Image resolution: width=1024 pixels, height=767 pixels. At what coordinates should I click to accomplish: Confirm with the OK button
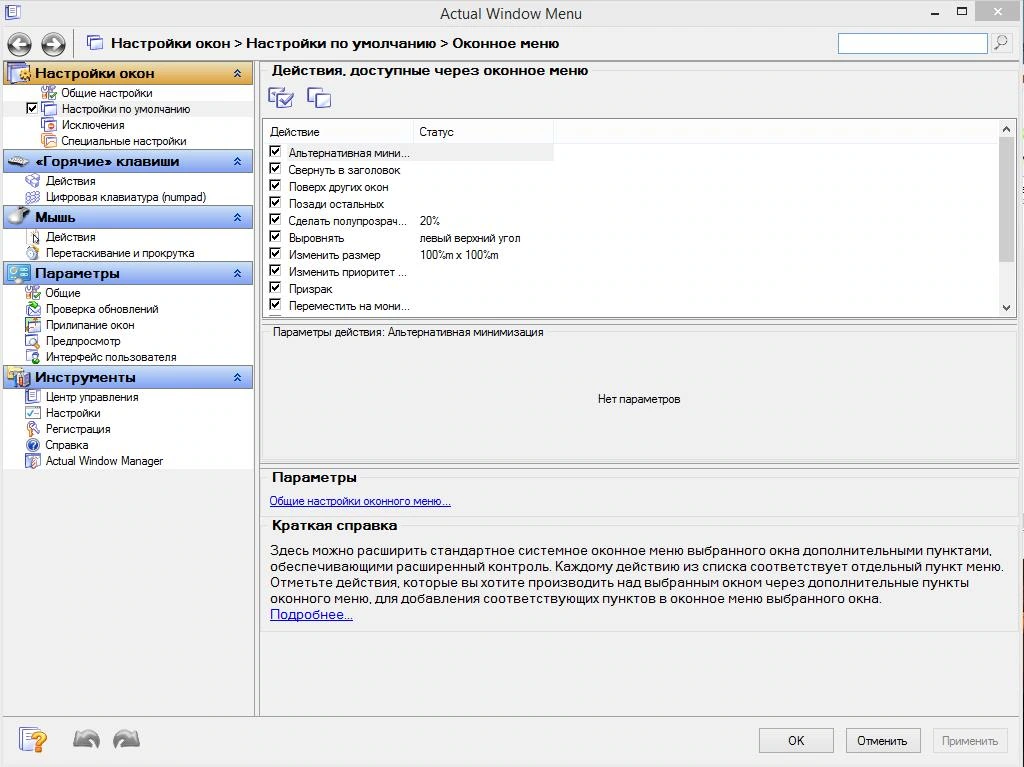click(796, 741)
